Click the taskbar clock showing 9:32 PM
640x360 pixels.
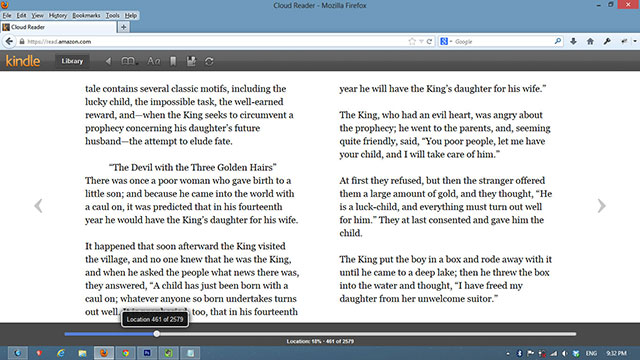[x=616, y=353]
